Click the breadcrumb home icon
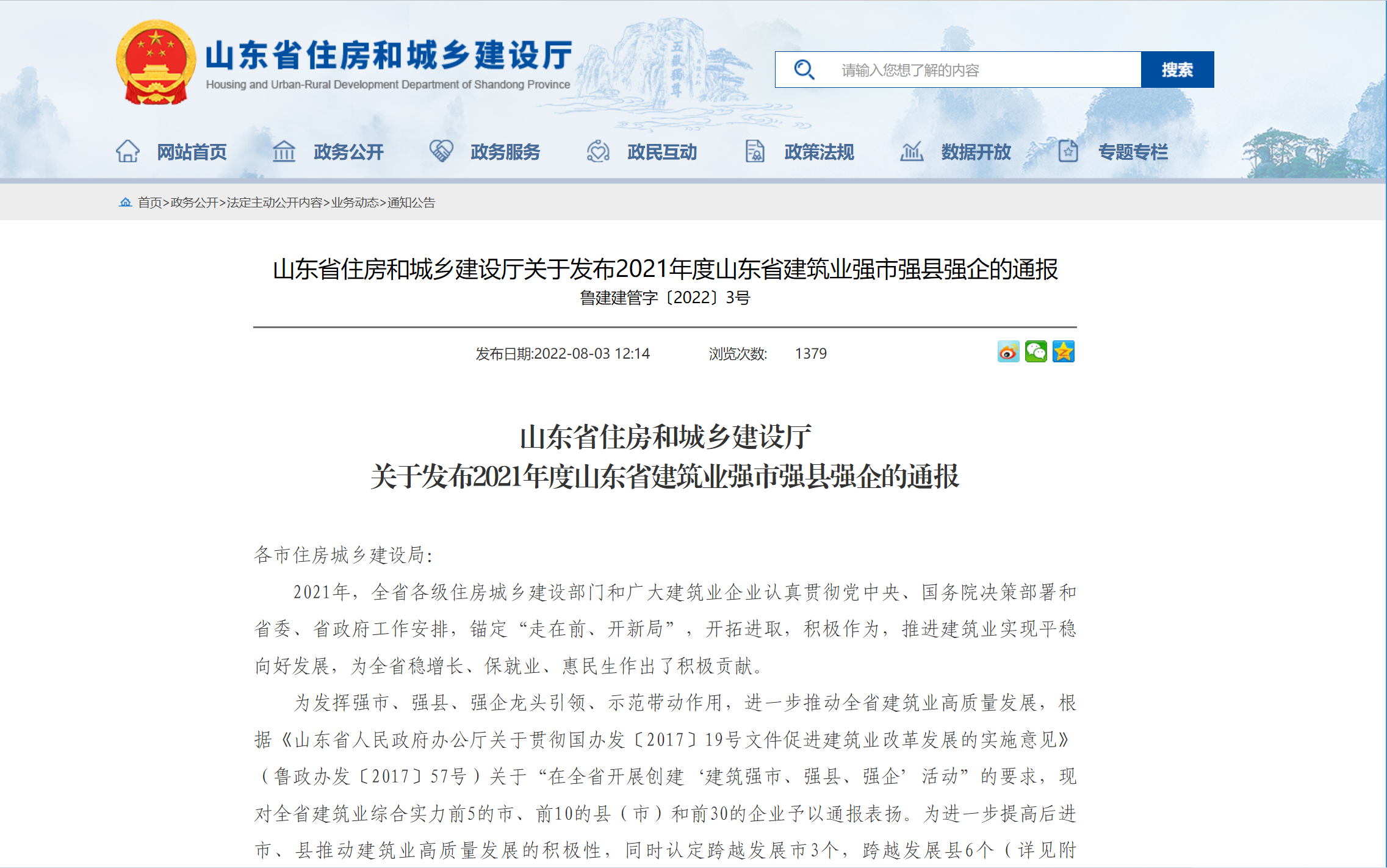Viewport: 1387px width, 868px height. (x=126, y=203)
